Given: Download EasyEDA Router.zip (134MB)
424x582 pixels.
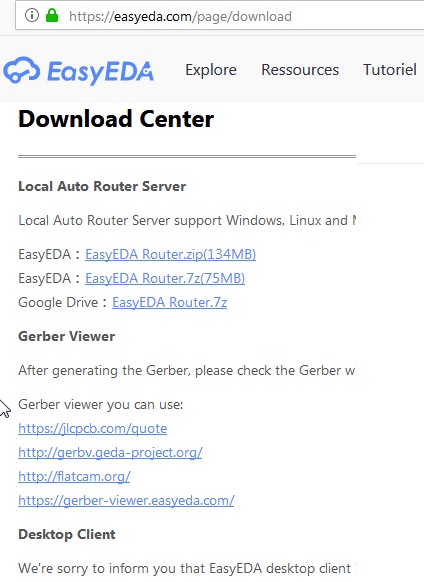Looking at the screenshot, I should pos(170,255).
